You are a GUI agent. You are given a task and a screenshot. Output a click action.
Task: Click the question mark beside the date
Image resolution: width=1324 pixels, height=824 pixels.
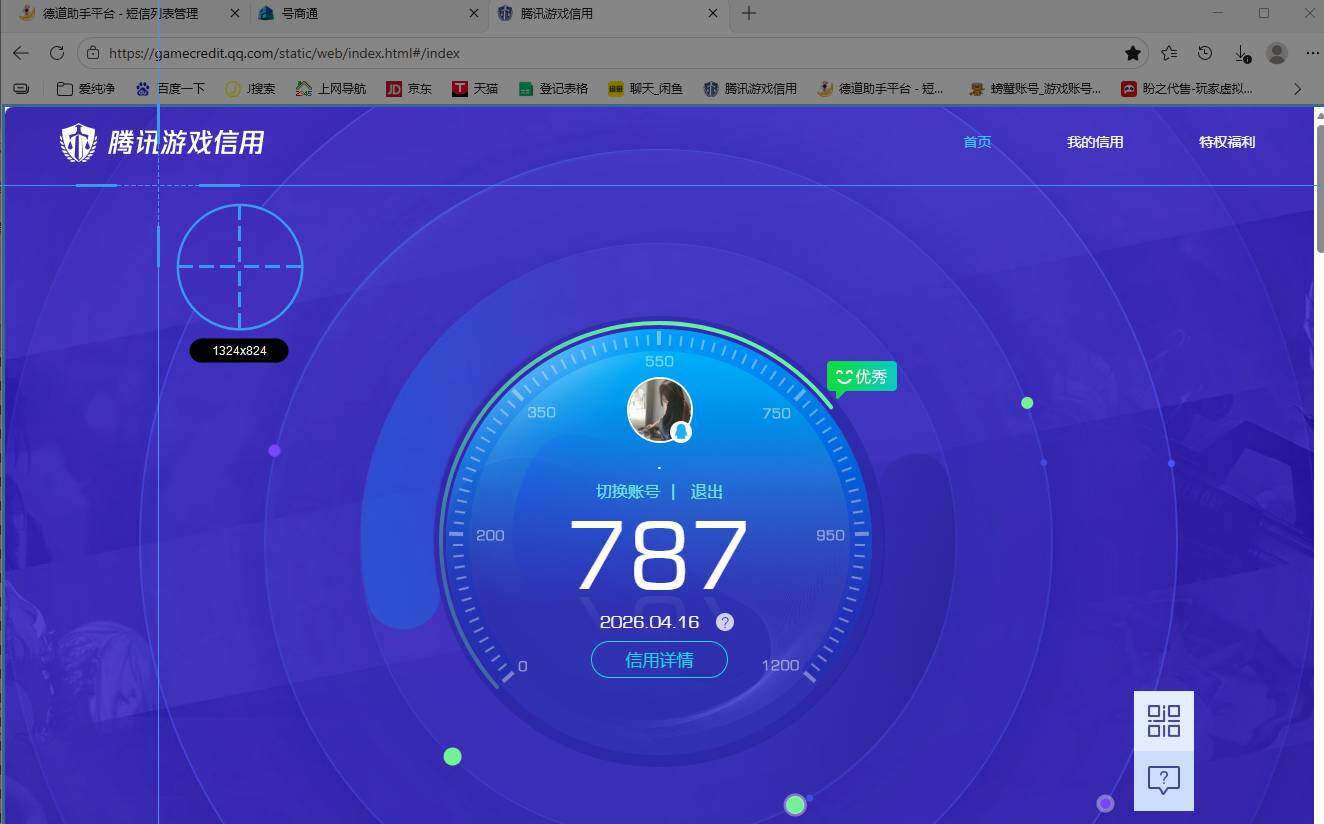[x=725, y=622]
